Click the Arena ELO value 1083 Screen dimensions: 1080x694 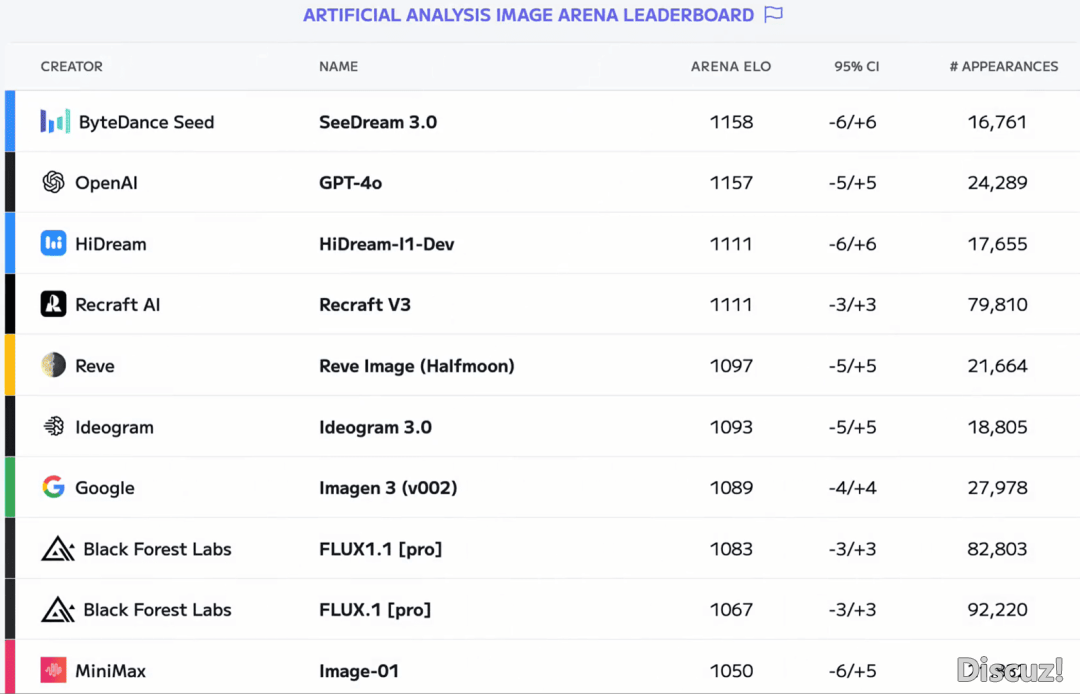point(731,549)
